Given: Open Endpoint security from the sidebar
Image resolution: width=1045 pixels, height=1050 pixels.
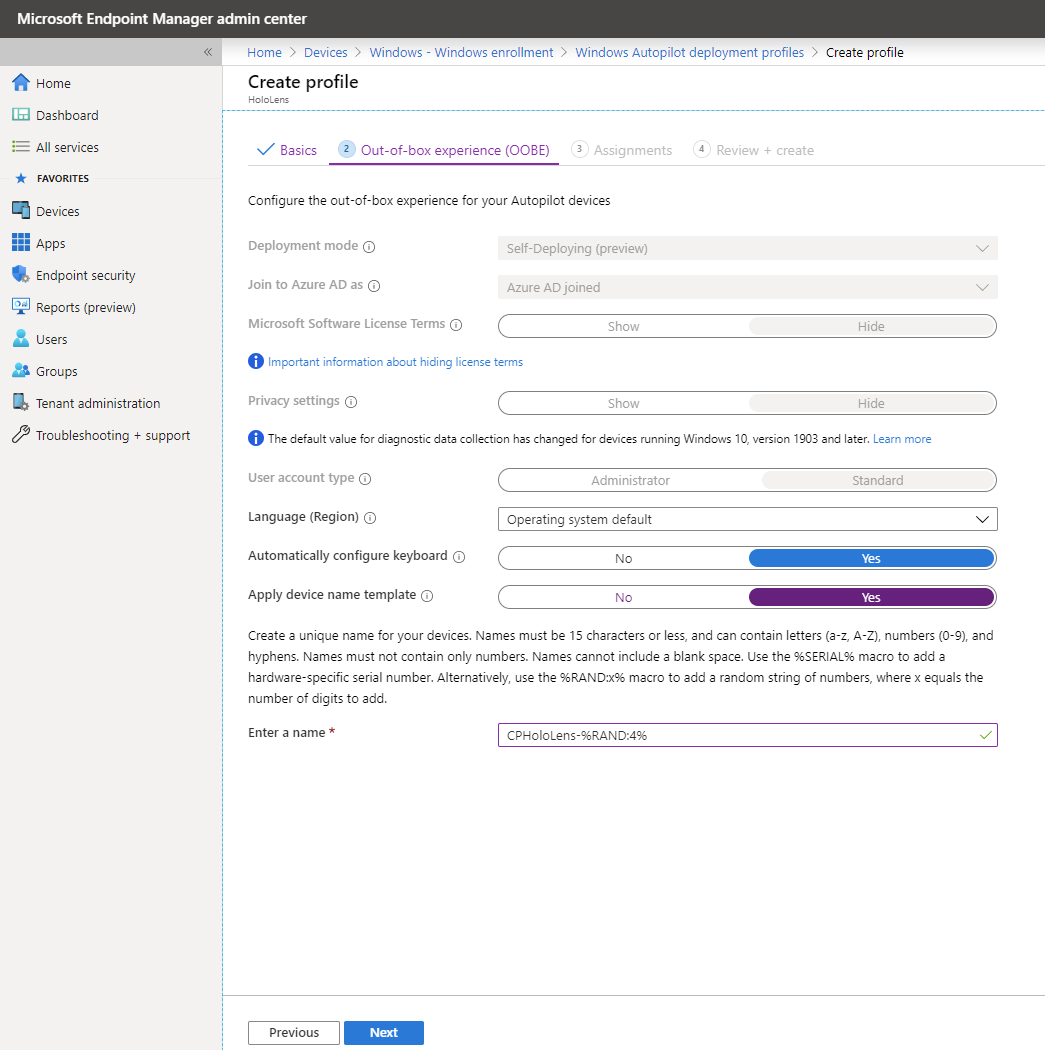Looking at the screenshot, I should click(x=77, y=274).
